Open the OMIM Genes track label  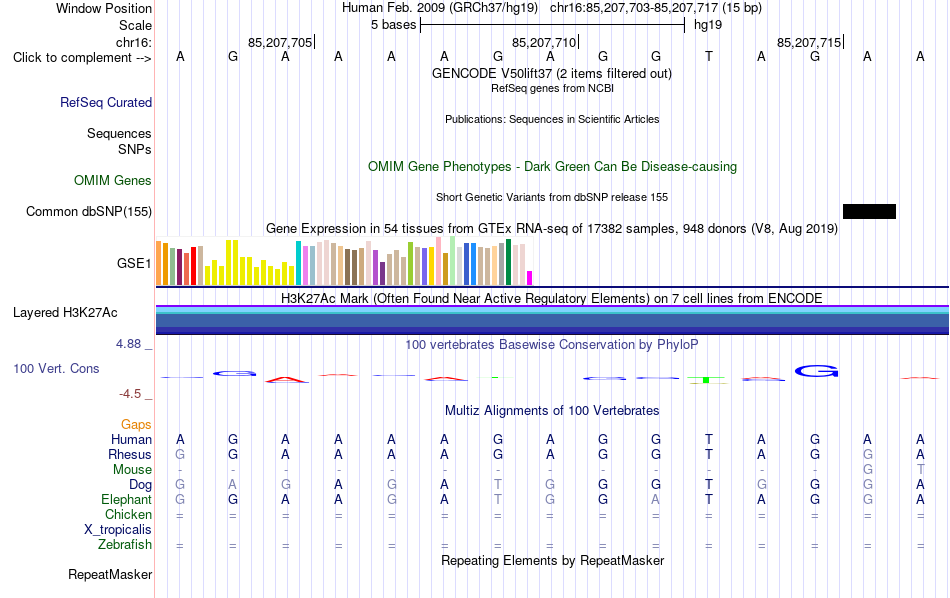(x=113, y=181)
